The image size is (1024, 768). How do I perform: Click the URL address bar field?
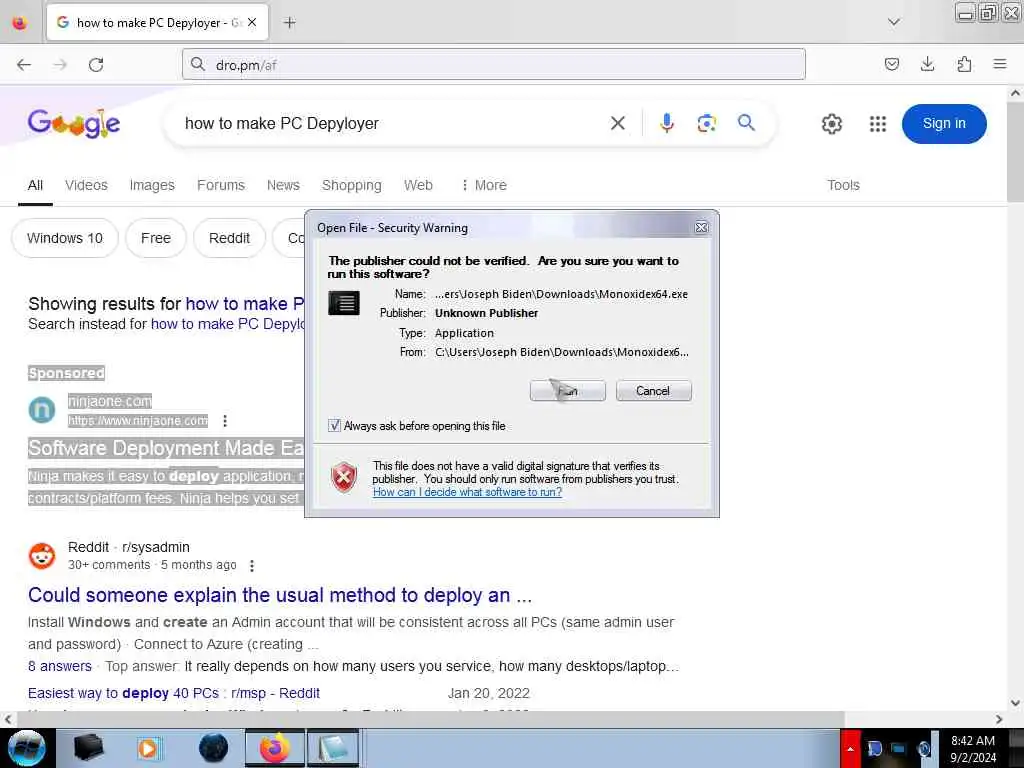click(494, 65)
